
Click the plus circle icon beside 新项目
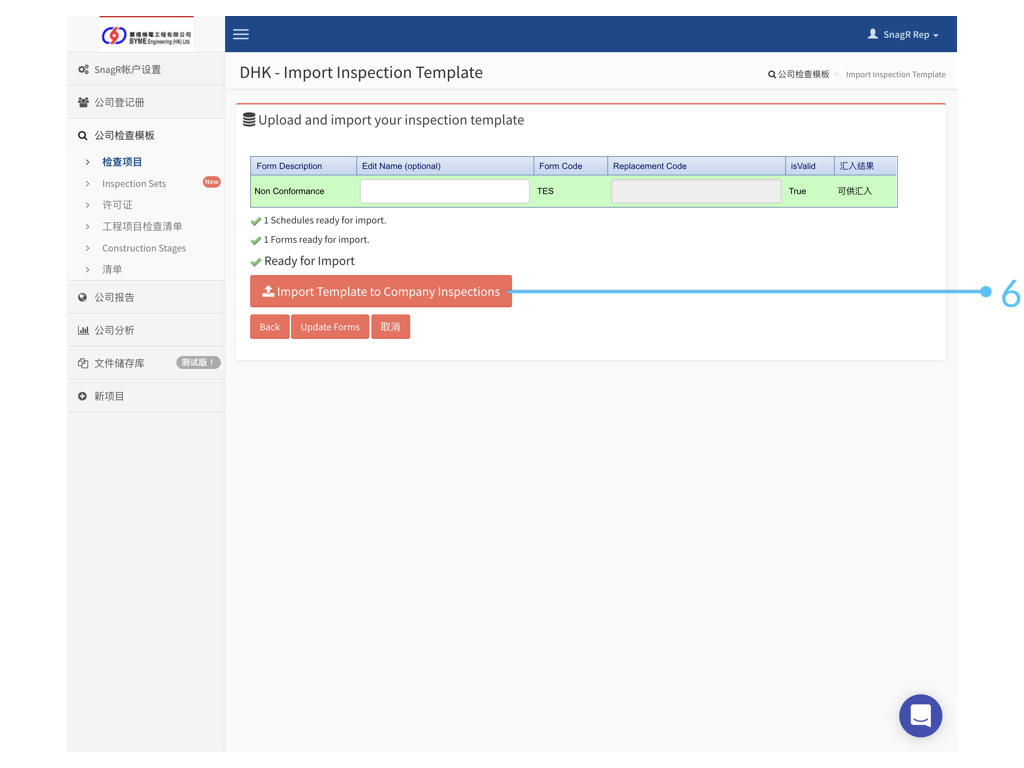tap(82, 396)
